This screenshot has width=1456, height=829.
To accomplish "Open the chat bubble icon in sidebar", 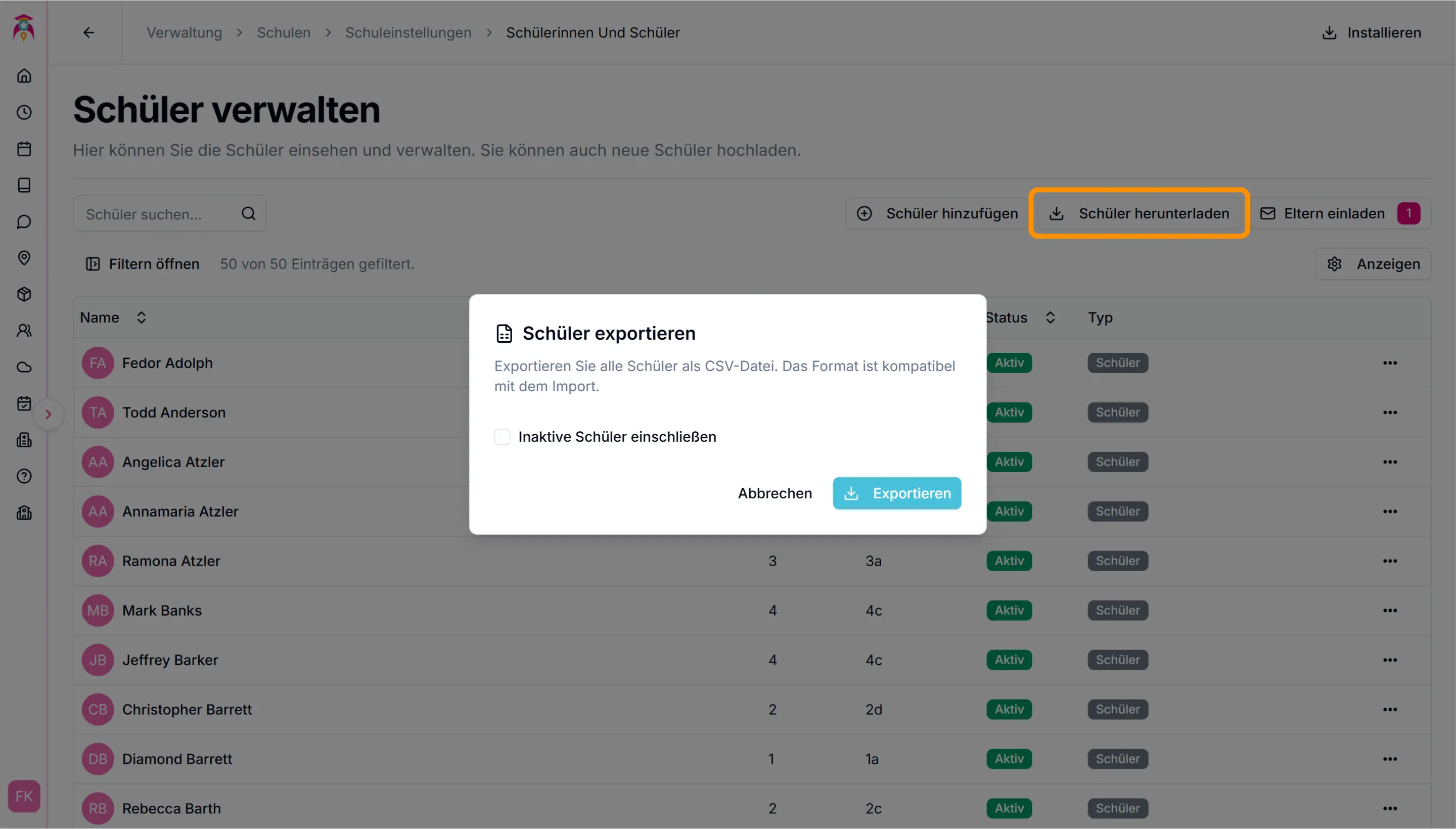I will (24, 221).
